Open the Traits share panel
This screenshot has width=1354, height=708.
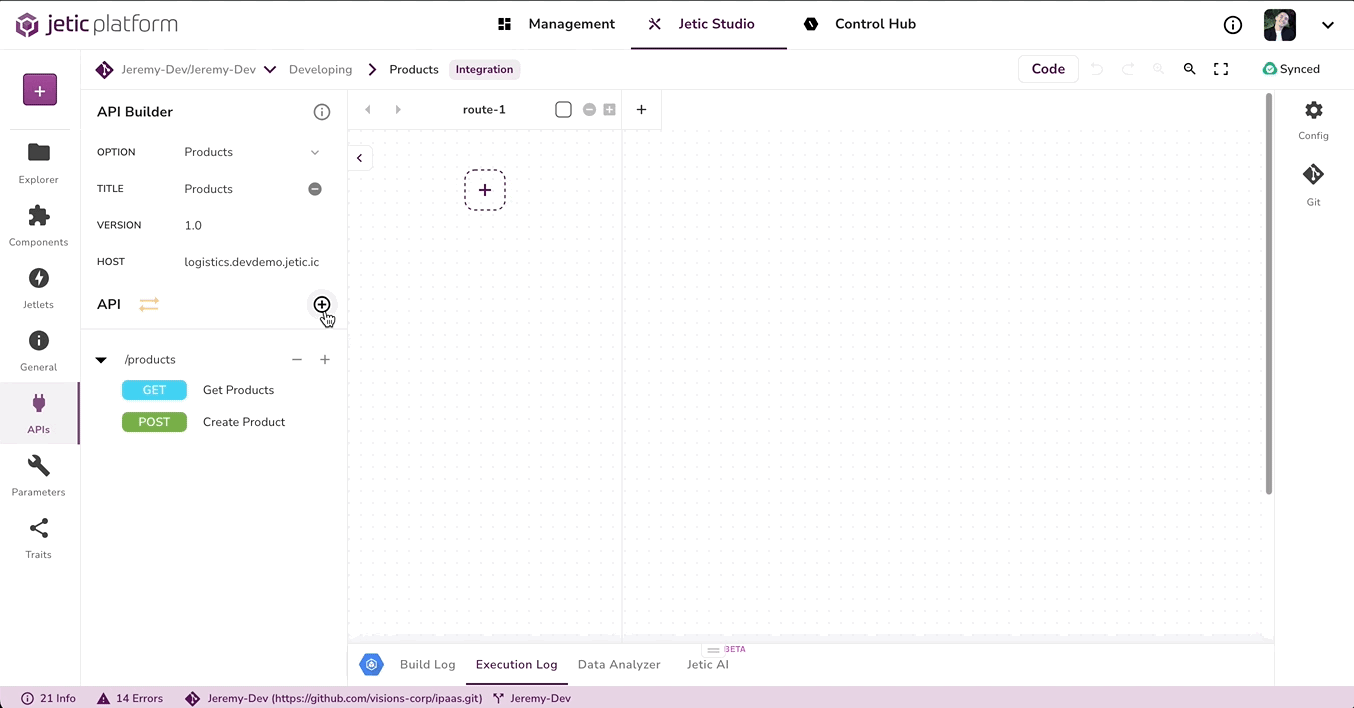pyautogui.click(x=39, y=538)
